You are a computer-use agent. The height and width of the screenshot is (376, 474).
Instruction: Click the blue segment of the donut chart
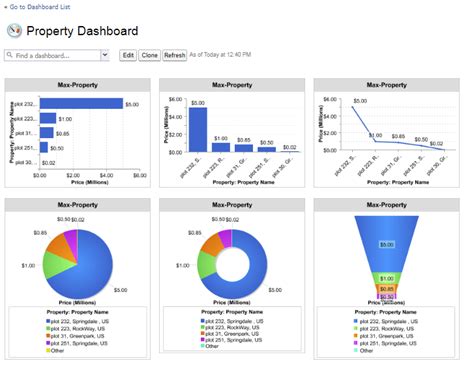coord(258,270)
